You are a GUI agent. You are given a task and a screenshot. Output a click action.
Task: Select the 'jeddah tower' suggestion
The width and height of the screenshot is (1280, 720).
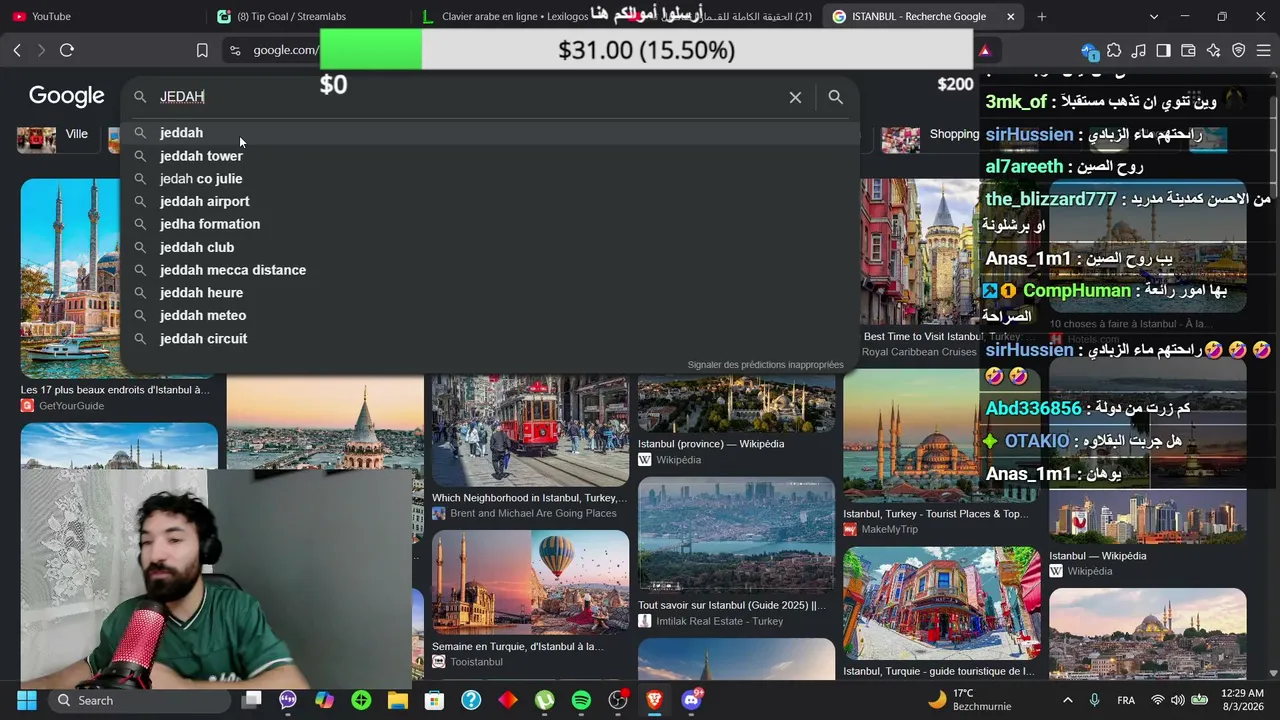click(490, 156)
